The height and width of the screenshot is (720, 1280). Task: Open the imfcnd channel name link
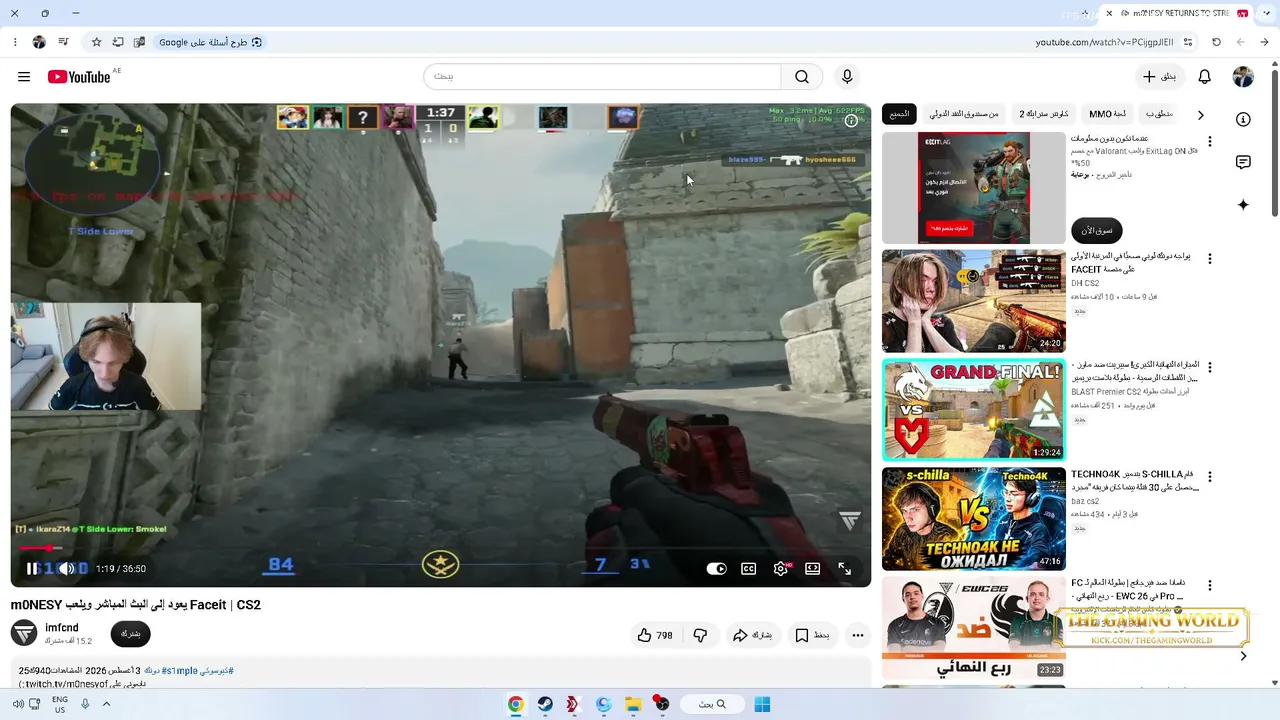(x=62, y=628)
